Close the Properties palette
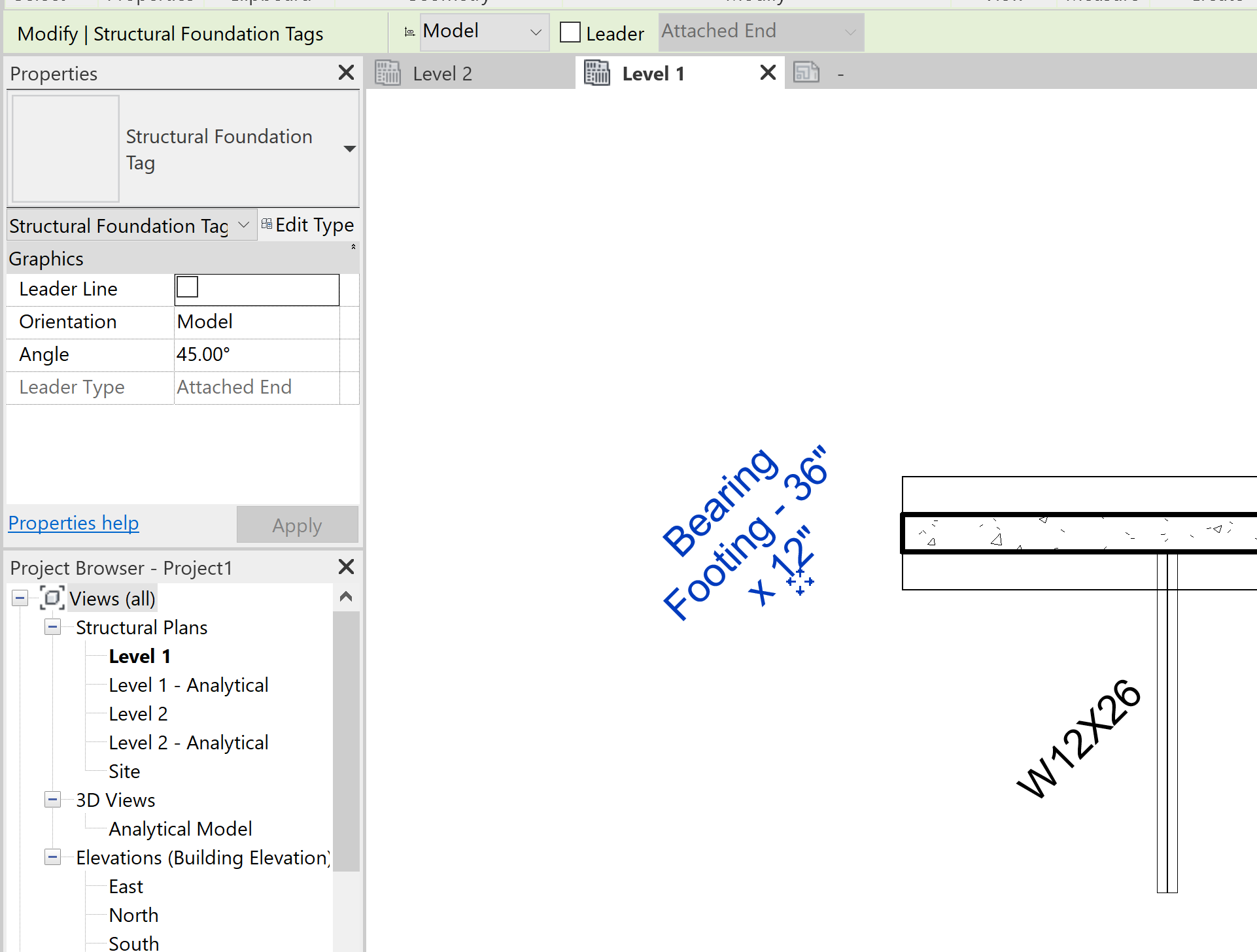Image resolution: width=1257 pixels, height=952 pixels. 346,72
